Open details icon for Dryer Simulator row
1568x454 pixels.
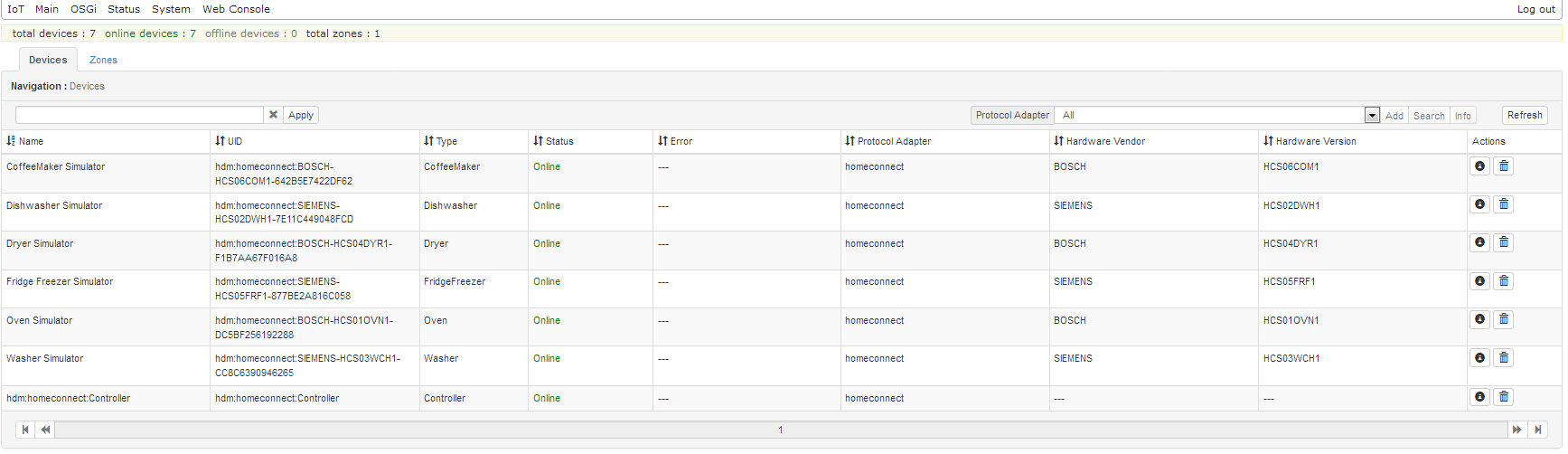pyautogui.click(x=1479, y=242)
